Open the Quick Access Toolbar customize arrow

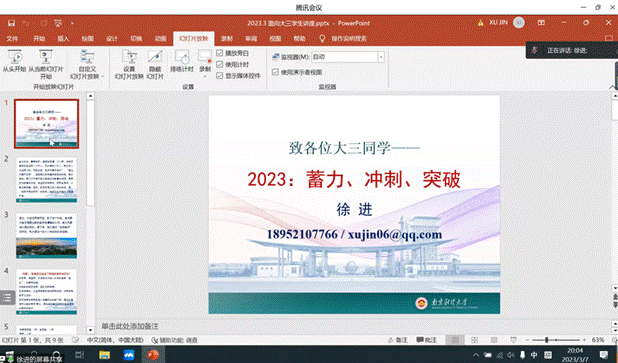[x=72, y=24]
